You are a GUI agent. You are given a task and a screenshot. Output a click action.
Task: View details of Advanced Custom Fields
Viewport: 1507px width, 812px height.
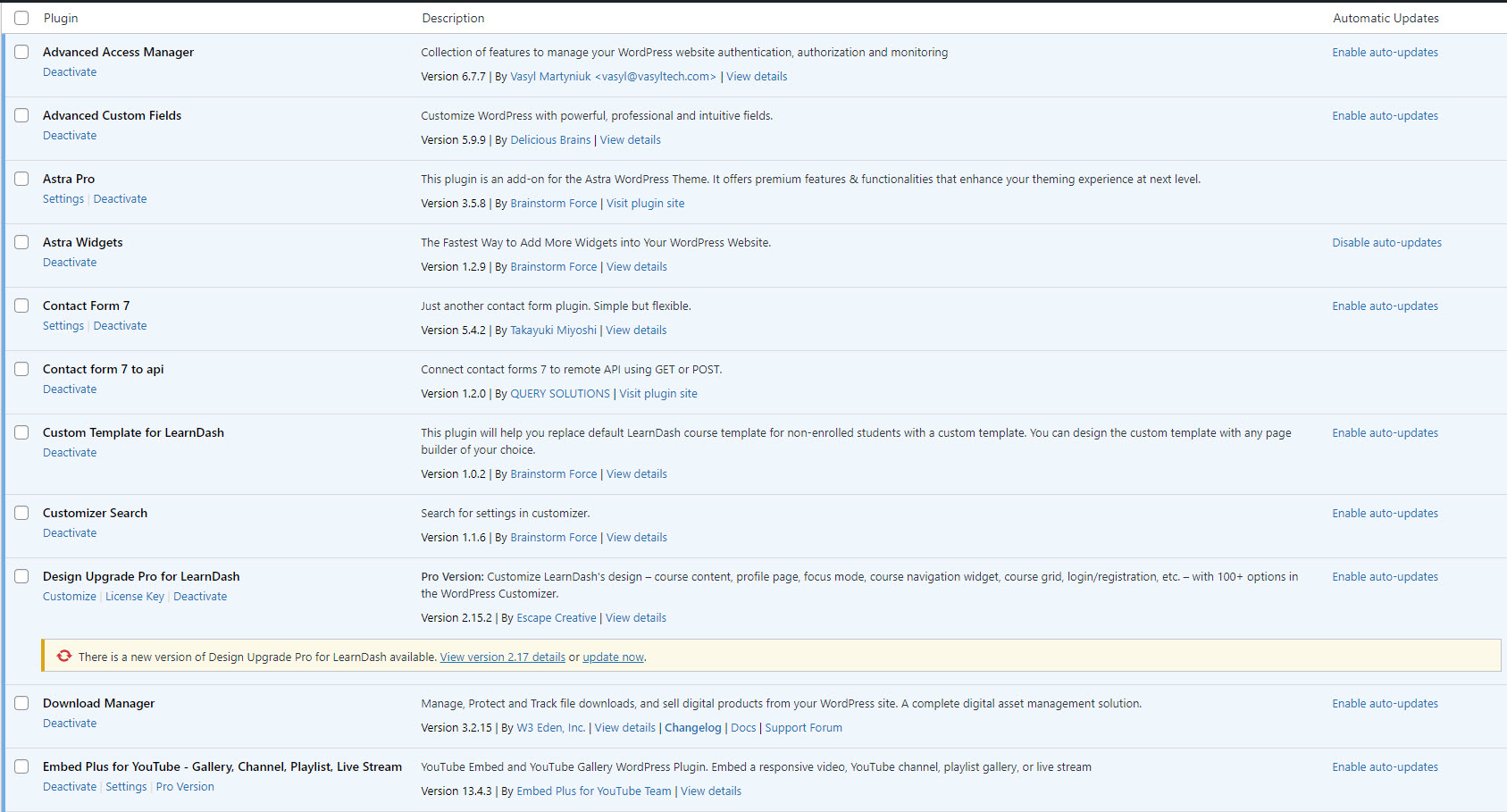[x=631, y=140]
